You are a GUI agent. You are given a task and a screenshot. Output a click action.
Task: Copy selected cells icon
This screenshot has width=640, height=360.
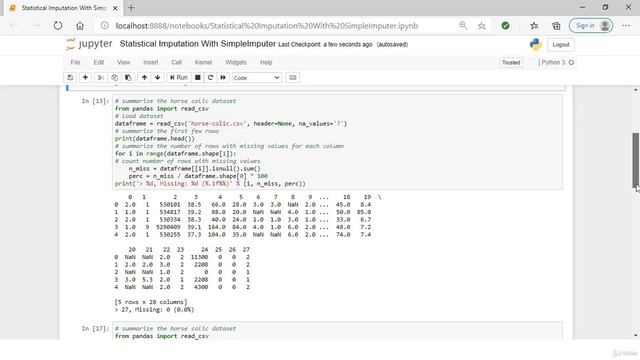[114, 78]
